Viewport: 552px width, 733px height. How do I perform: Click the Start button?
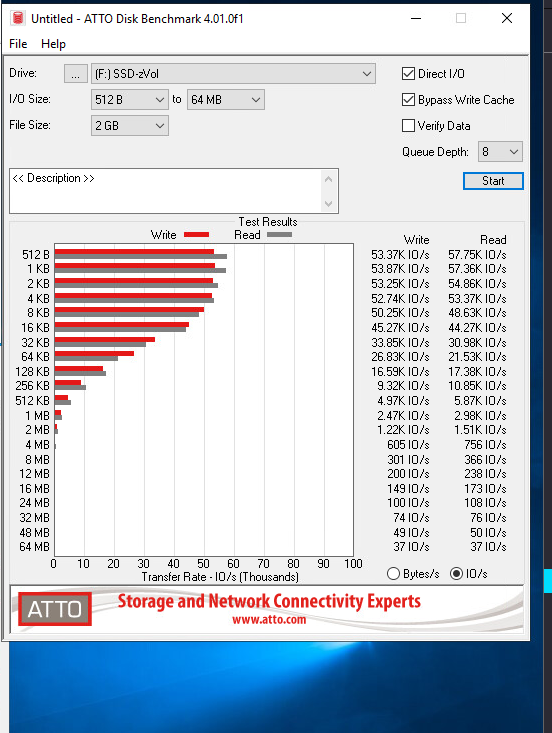pyautogui.click(x=493, y=181)
